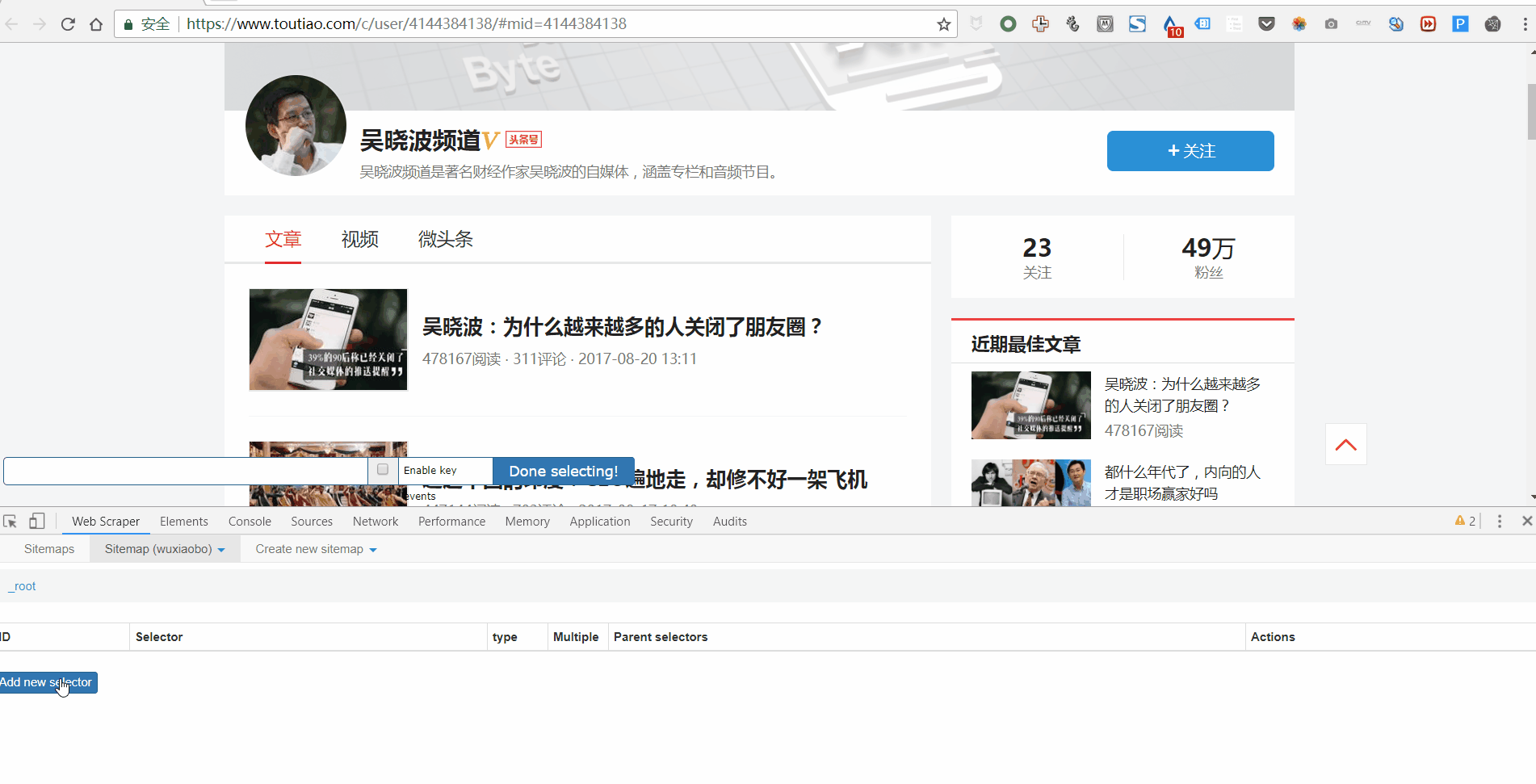Click the secure padlock site info icon
Screen dimensions: 1536x784
pyautogui.click(x=128, y=24)
